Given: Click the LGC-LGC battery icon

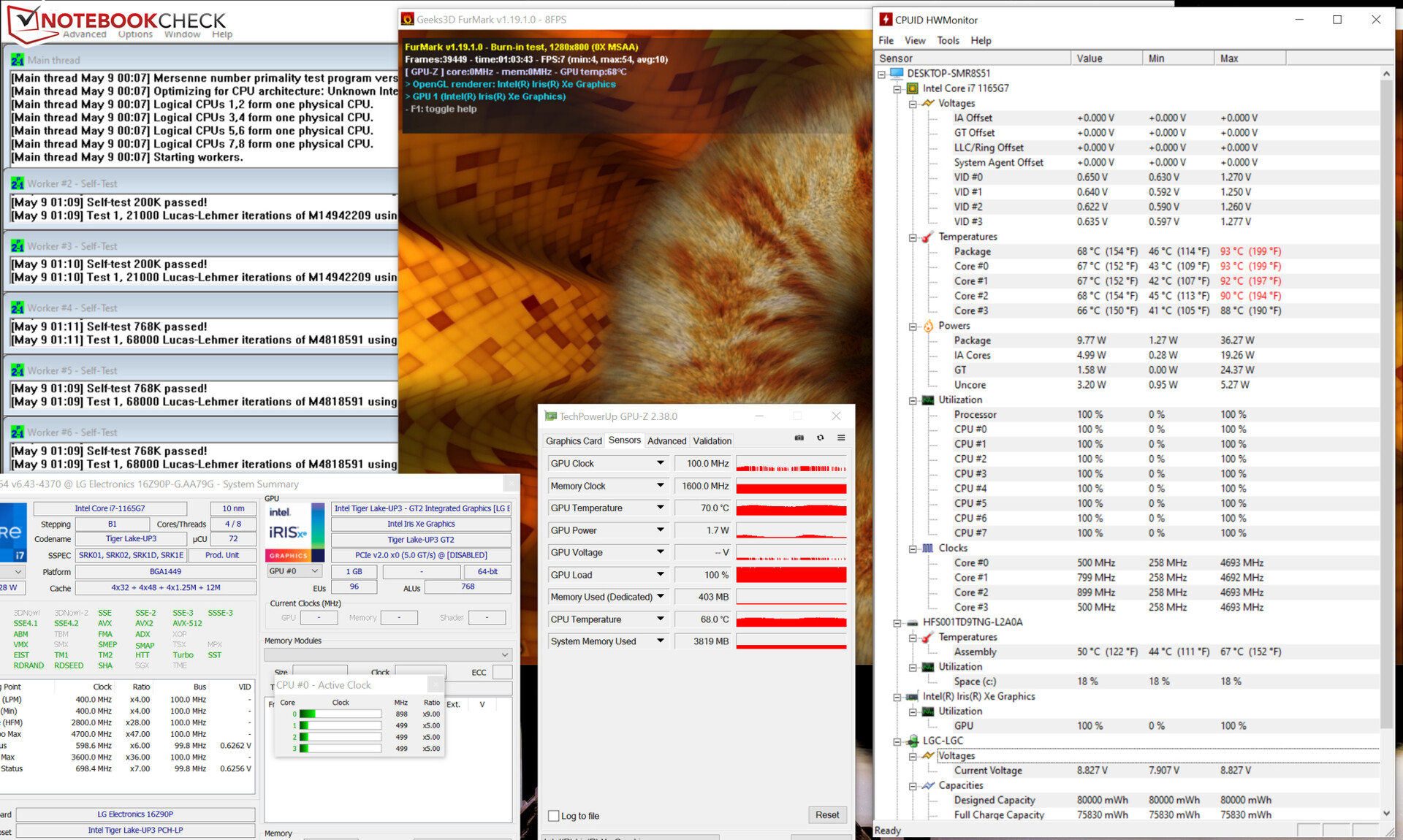Looking at the screenshot, I should (x=912, y=741).
